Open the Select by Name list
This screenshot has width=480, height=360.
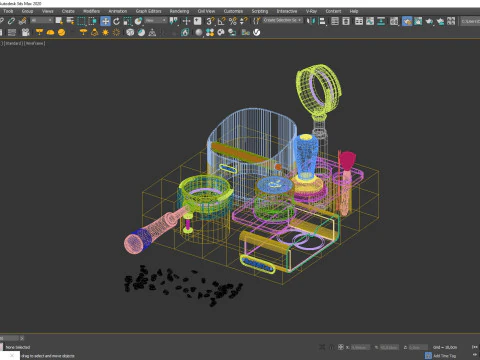point(70,21)
